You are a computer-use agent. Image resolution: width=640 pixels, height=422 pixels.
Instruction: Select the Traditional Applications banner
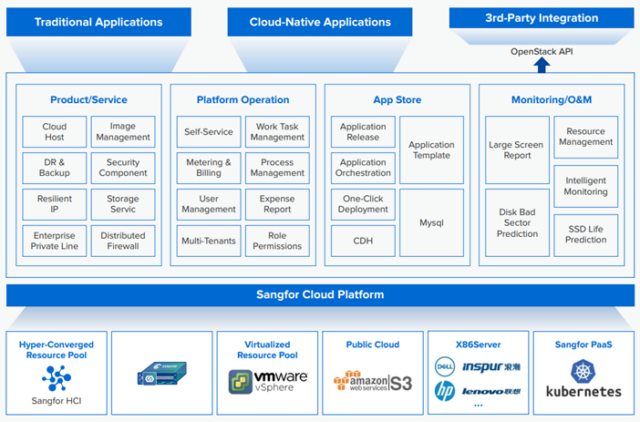pyautogui.click(x=99, y=22)
